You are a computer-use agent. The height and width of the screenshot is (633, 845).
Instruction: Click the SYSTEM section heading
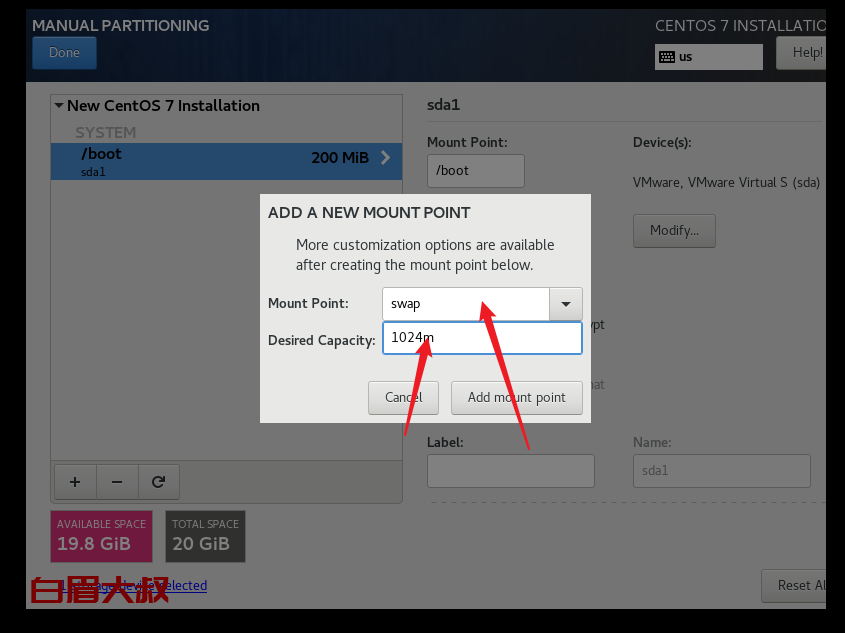point(106,133)
